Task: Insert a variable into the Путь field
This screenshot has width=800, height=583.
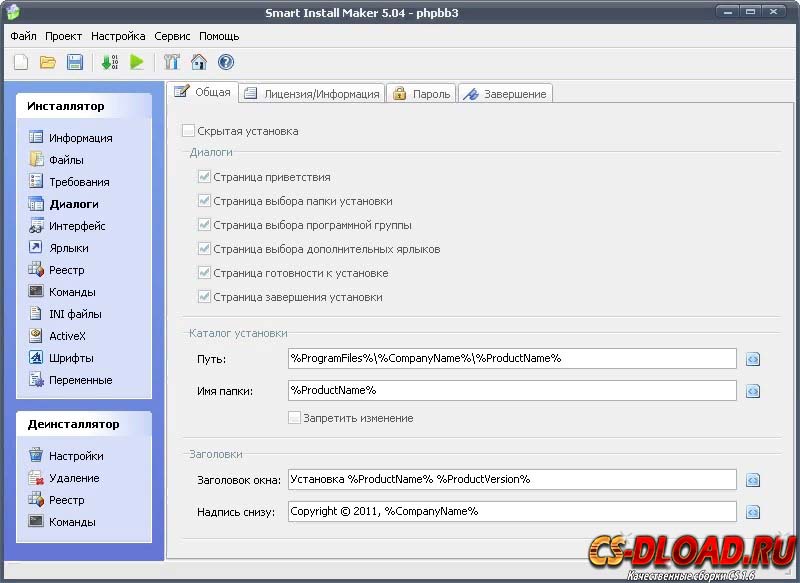Action: (x=753, y=359)
